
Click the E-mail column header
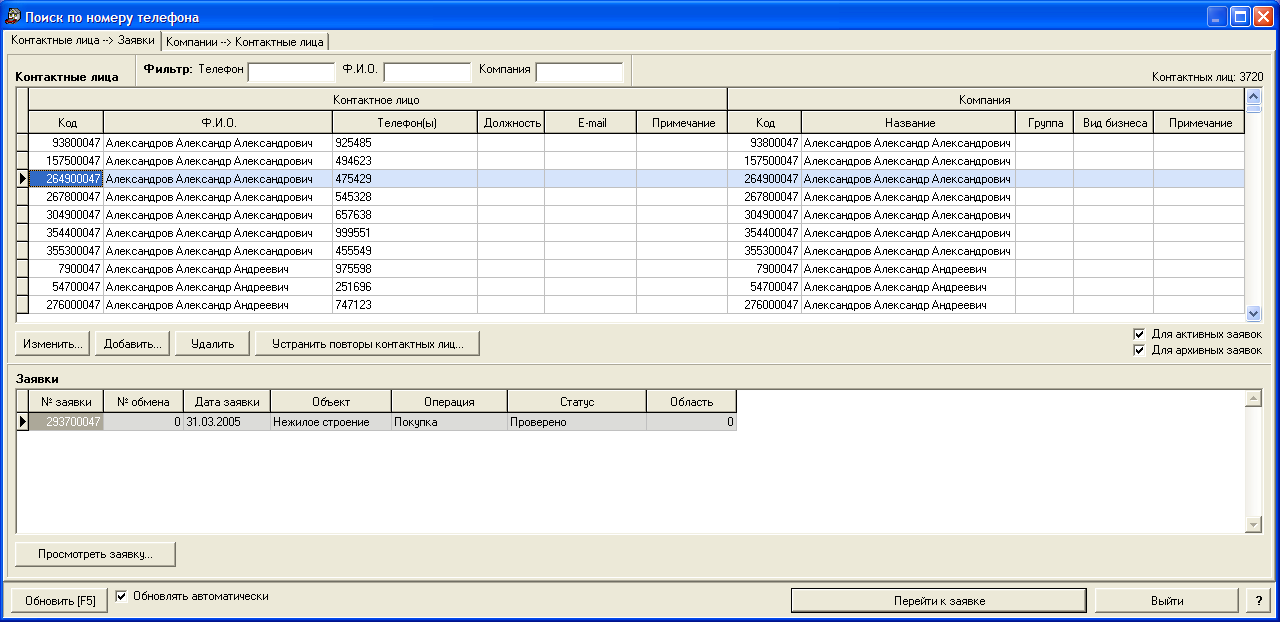pos(591,123)
